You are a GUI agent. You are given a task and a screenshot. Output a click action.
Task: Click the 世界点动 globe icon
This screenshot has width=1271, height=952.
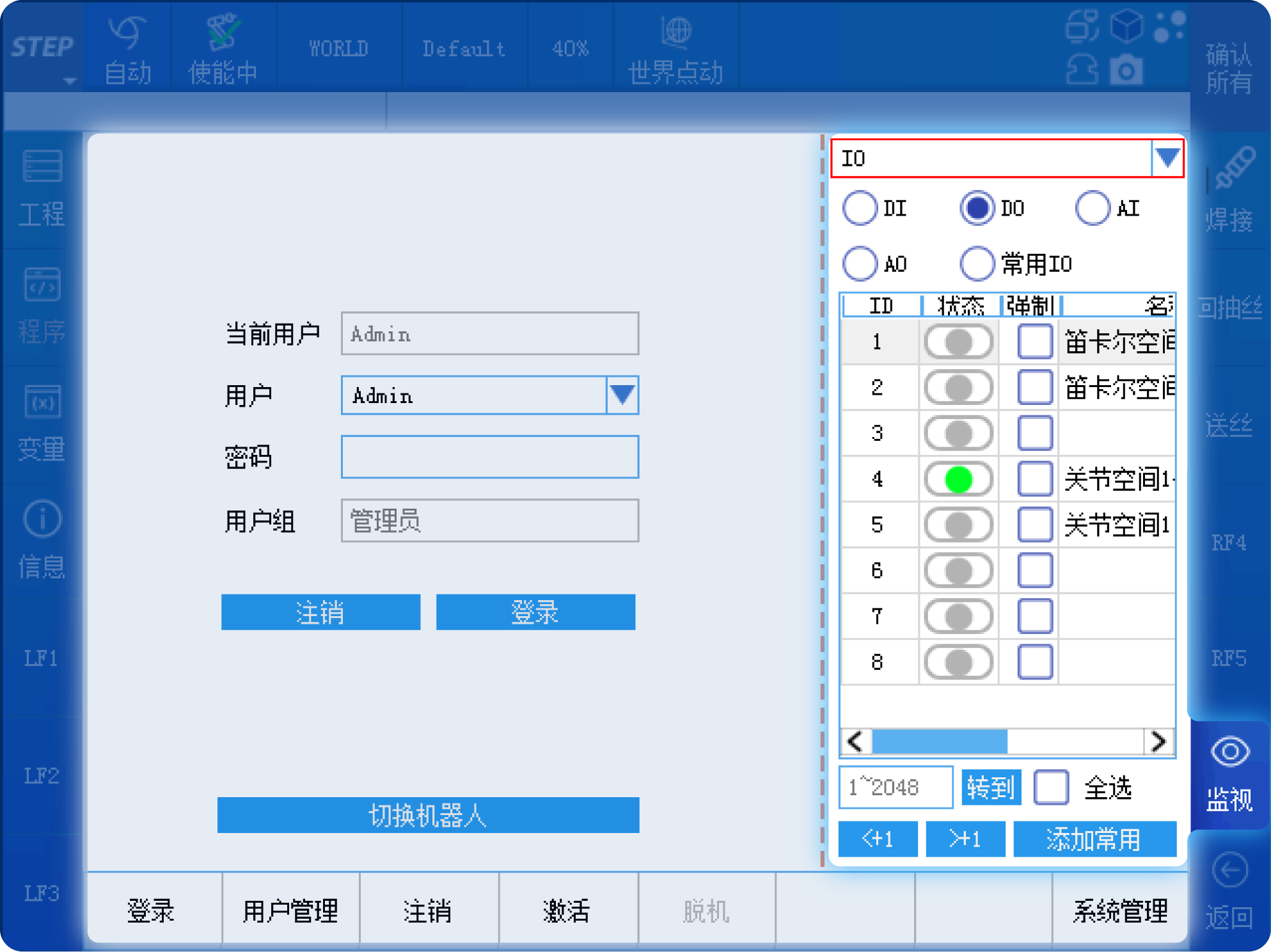tap(675, 31)
